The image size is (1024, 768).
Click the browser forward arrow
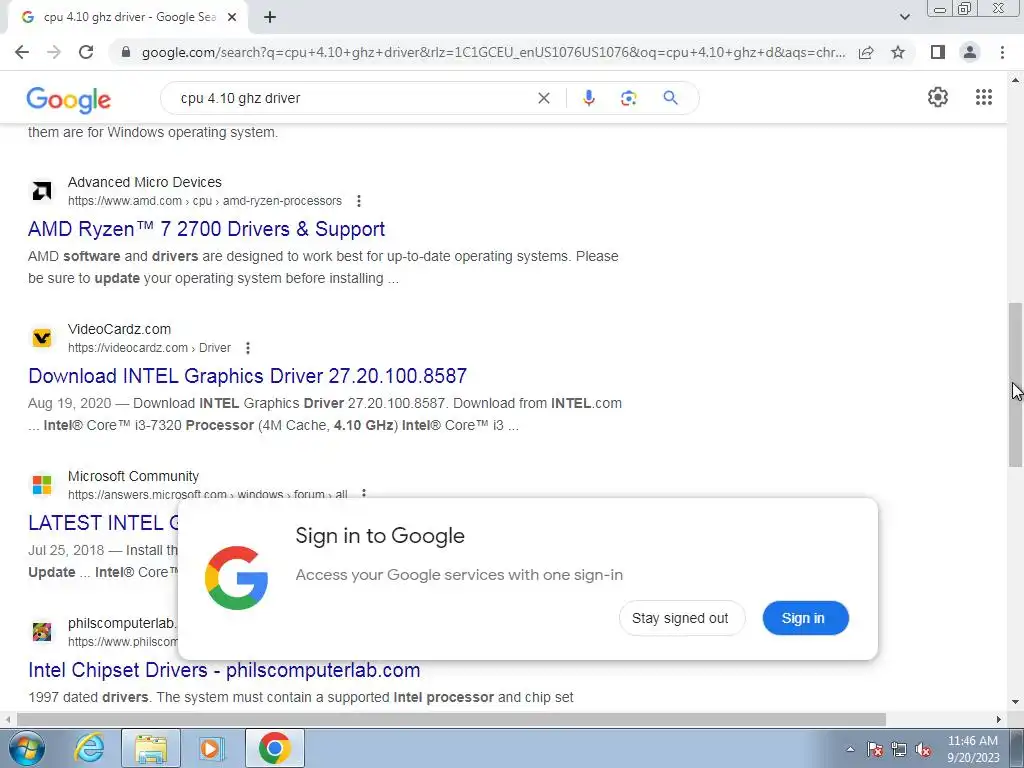pyautogui.click(x=54, y=52)
